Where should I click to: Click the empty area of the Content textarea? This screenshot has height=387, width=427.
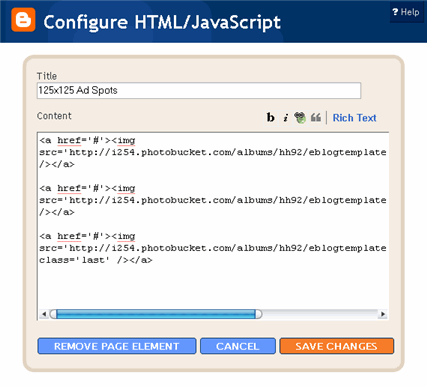pyautogui.click(x=213, y=287)
